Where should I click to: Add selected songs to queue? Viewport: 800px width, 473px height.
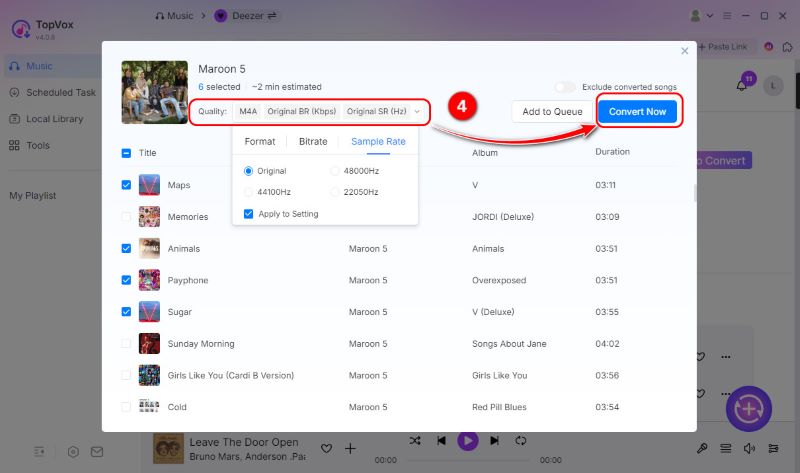pyautogui.click(x=552, y=111)
